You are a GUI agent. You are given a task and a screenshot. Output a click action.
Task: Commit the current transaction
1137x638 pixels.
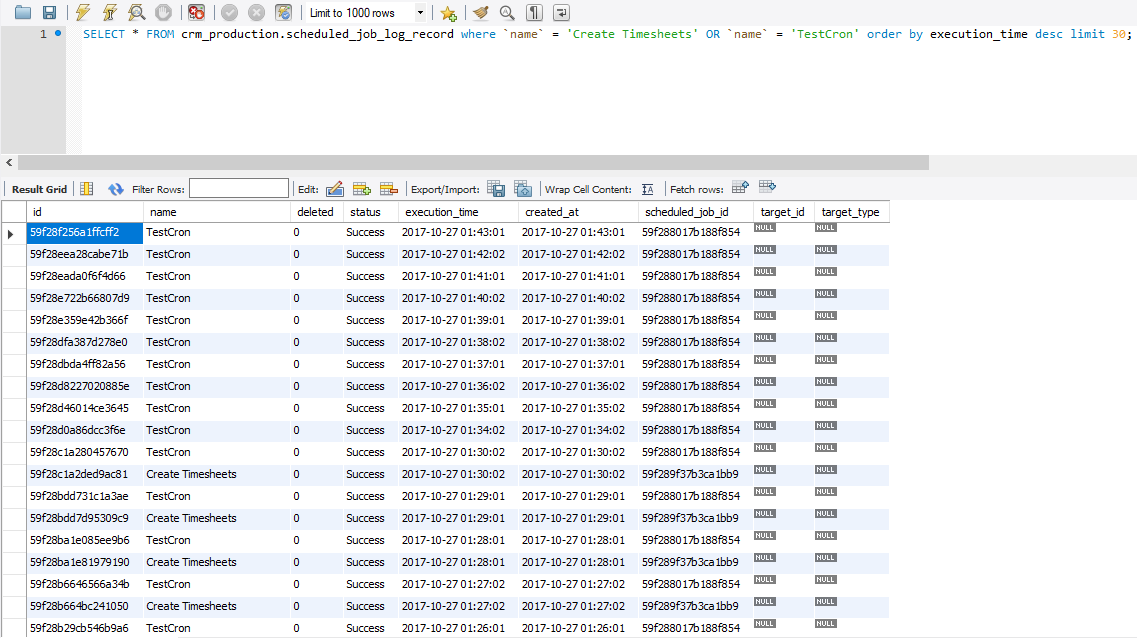(x=230, y=12)
